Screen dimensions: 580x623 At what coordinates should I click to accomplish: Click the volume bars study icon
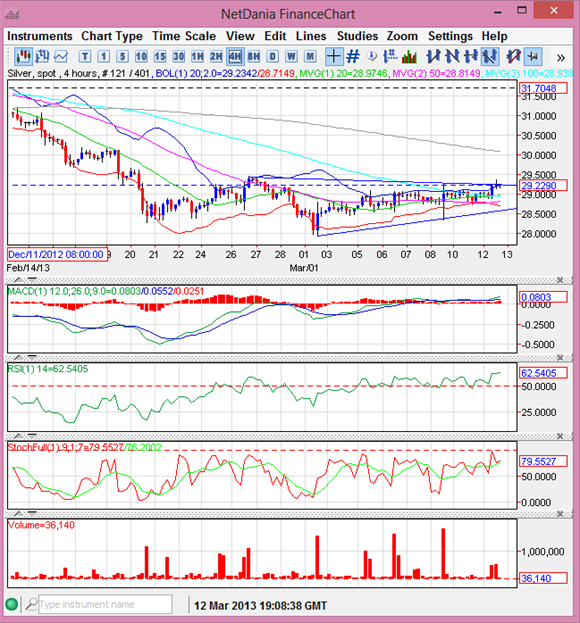[409, 56]
